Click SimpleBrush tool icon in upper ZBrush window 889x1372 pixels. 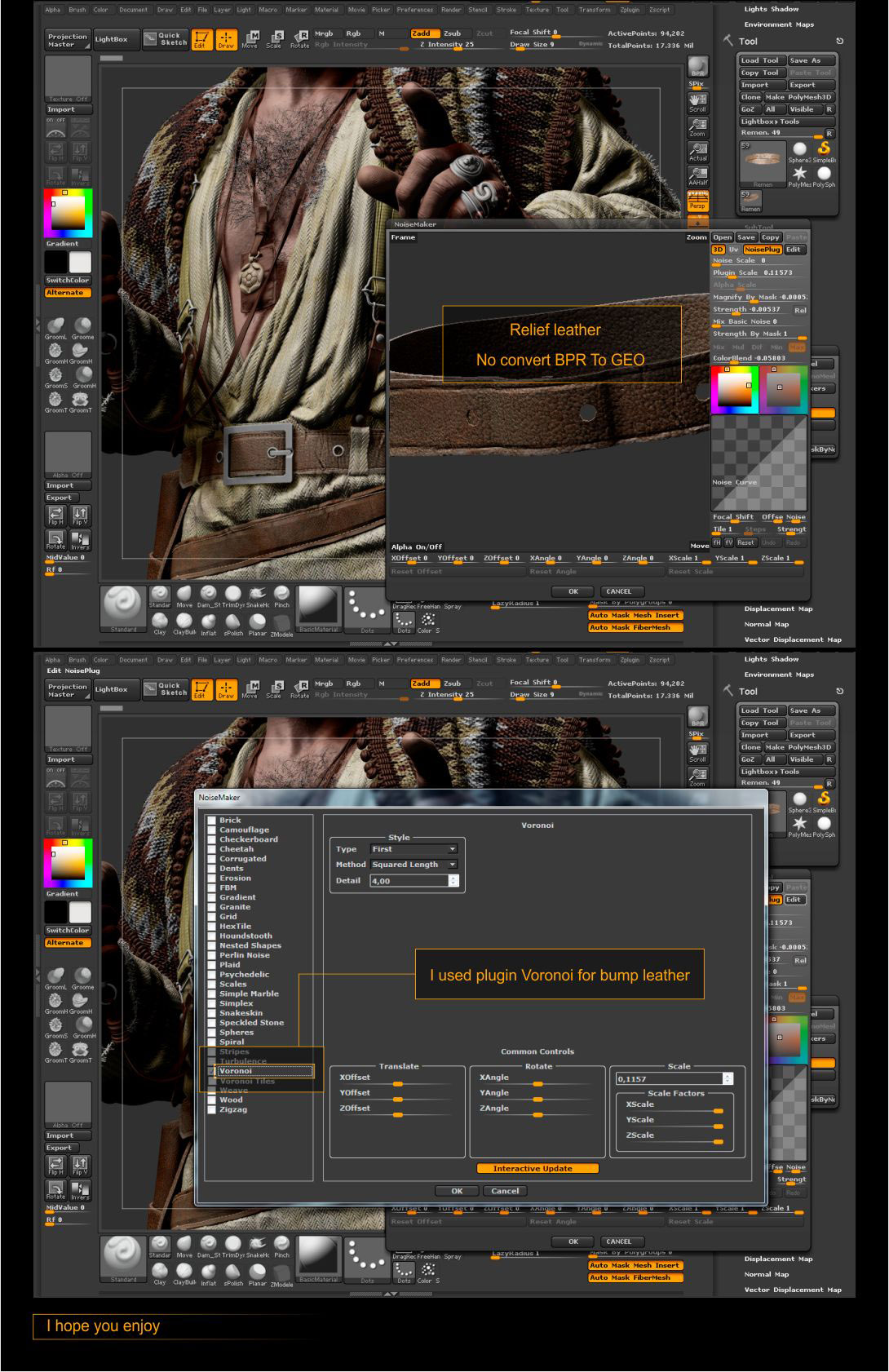point(824,152)
